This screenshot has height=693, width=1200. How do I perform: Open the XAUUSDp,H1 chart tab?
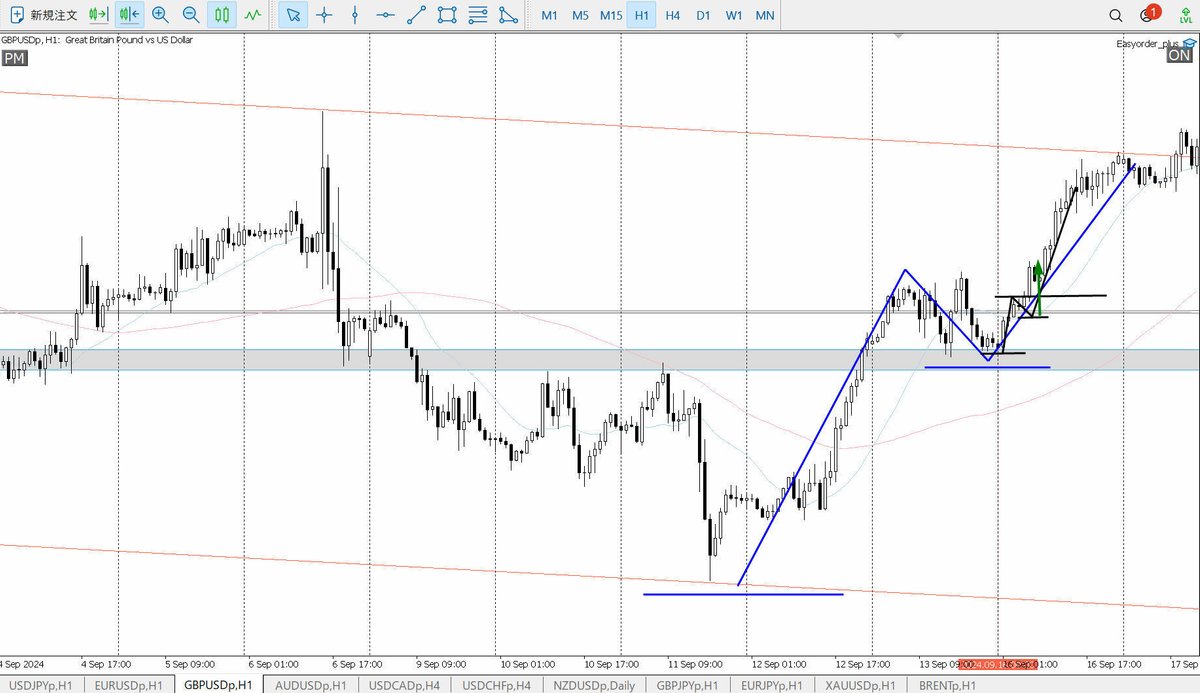click(860, 685)
